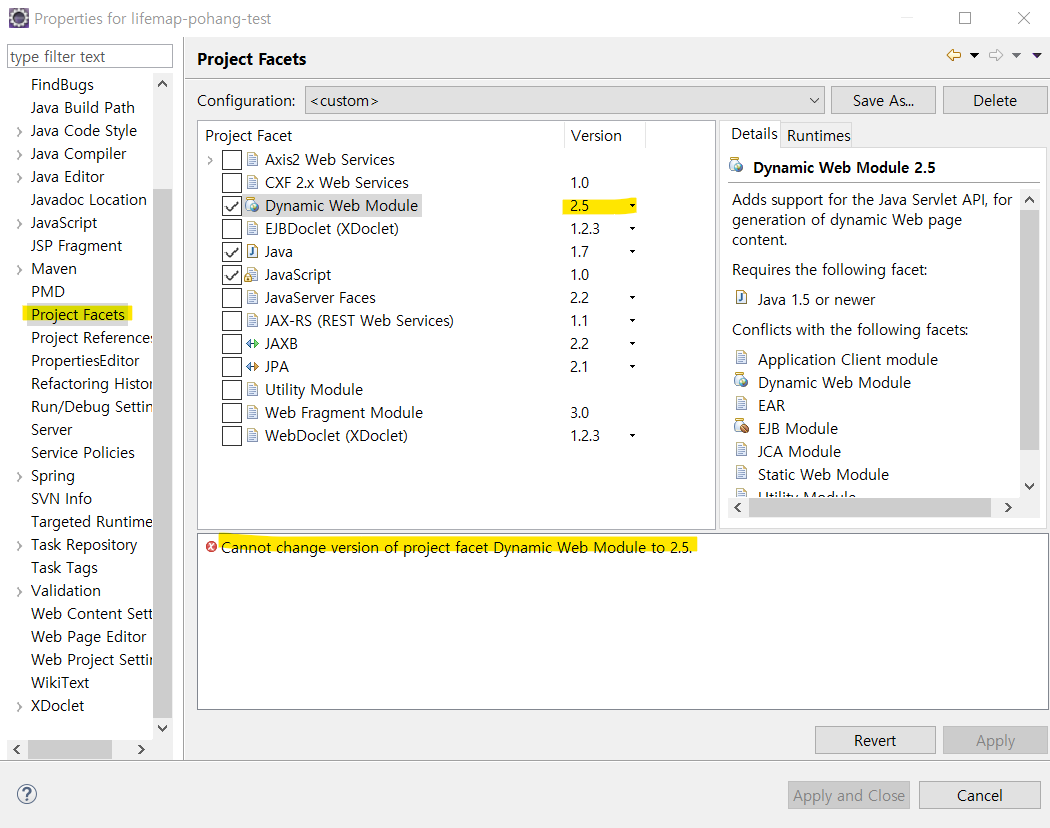Open the view menu triangle at top right
Image resolution: width=1050 pixels, height=828 pixels.
(1037, 56)
